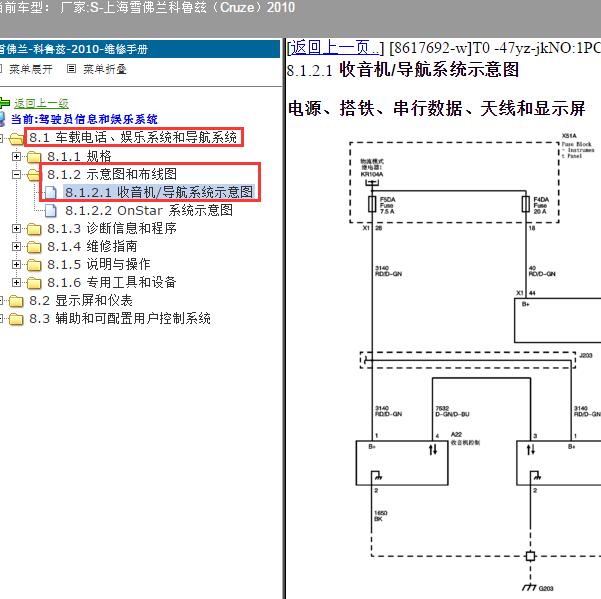
Task: Expand the 8.1.6 专用工具和设备 node
Action: [16, 282]
